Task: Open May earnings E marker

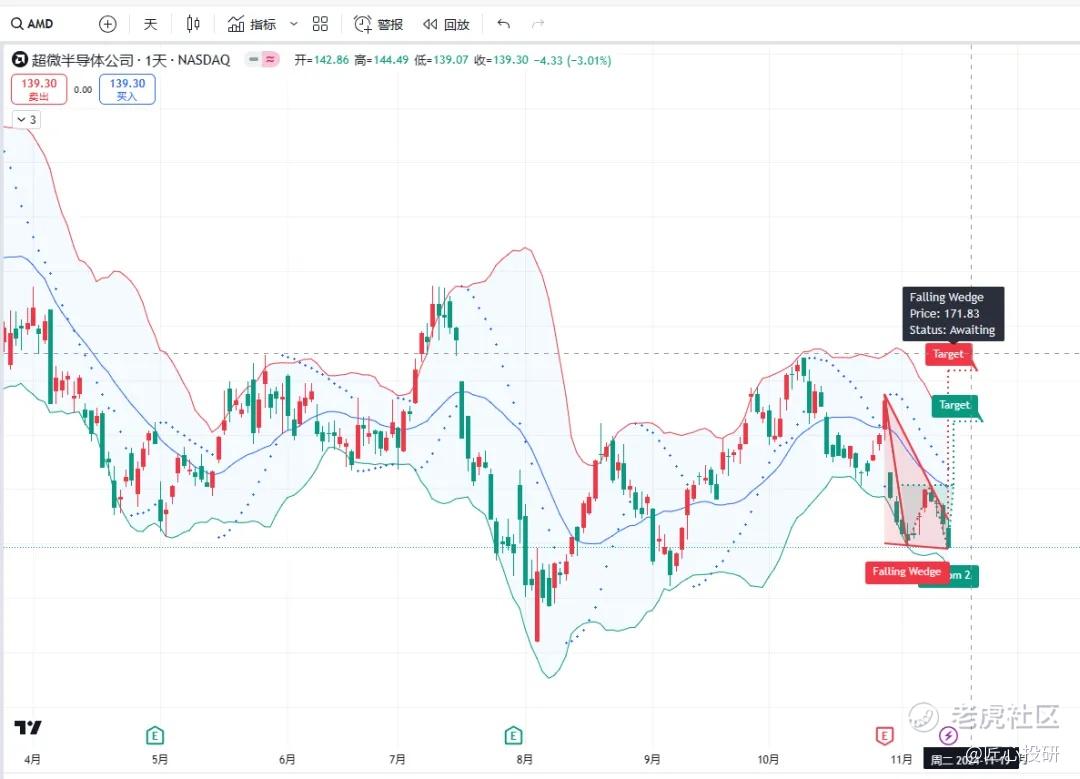Action: click(x=155, y=736)
